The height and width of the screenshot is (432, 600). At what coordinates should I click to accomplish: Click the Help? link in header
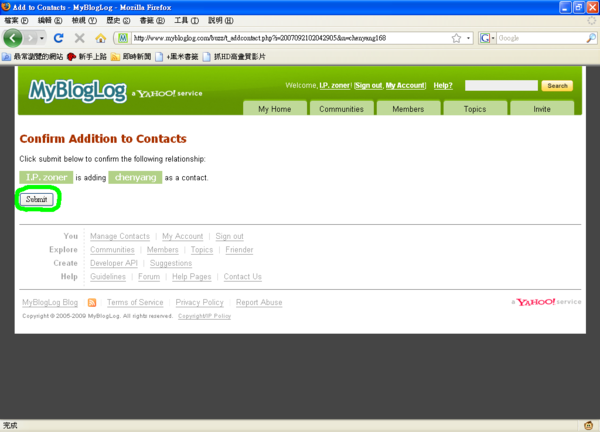(443, 85)
